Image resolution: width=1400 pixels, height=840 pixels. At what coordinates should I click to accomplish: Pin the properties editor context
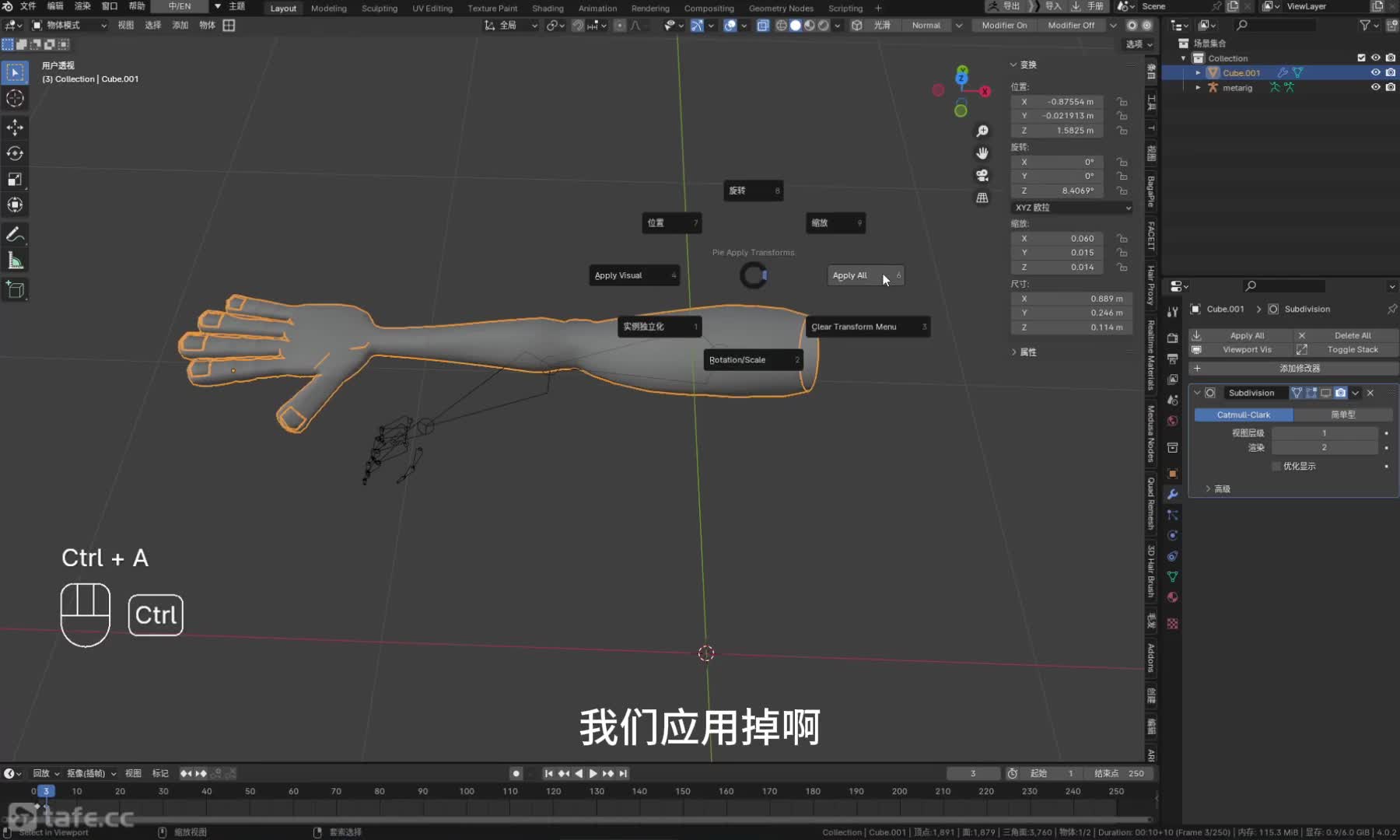(1391, 310)
